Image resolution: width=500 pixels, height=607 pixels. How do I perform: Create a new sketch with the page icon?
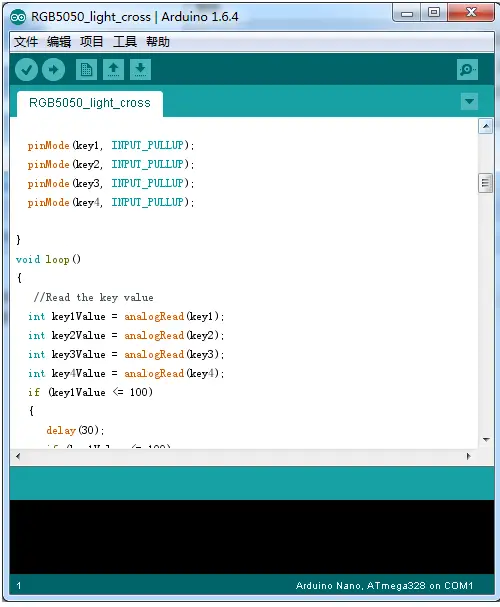pos(86,70)
